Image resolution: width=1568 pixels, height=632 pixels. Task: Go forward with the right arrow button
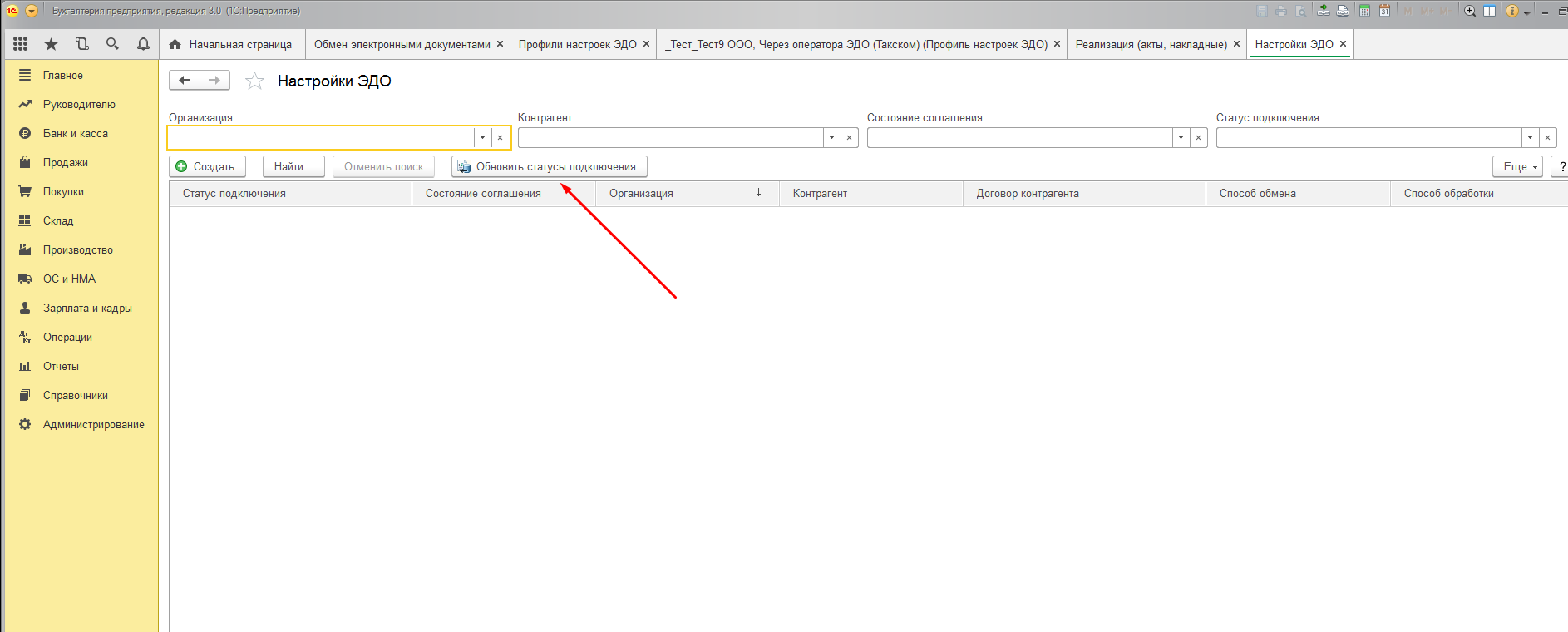click(214, 80)
